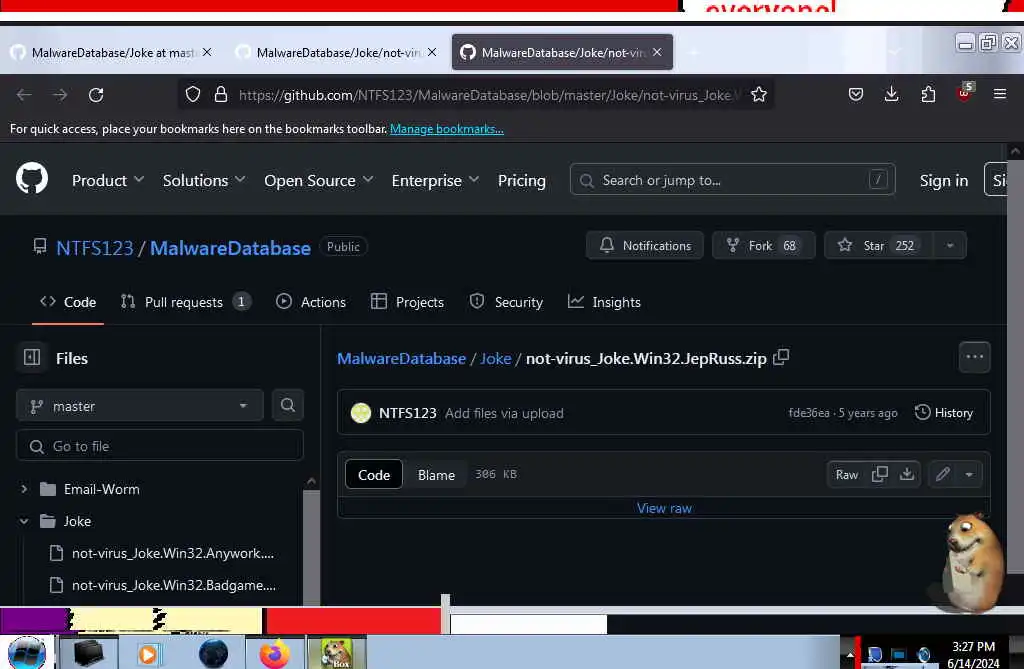Fork the repository button
The image size is (1024, 669).
pos(763,246)
